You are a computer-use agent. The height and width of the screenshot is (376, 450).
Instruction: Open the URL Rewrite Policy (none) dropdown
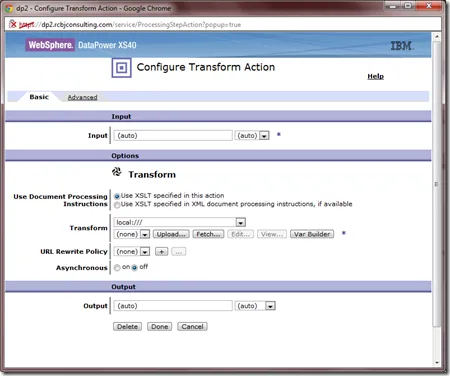point(132,252)
